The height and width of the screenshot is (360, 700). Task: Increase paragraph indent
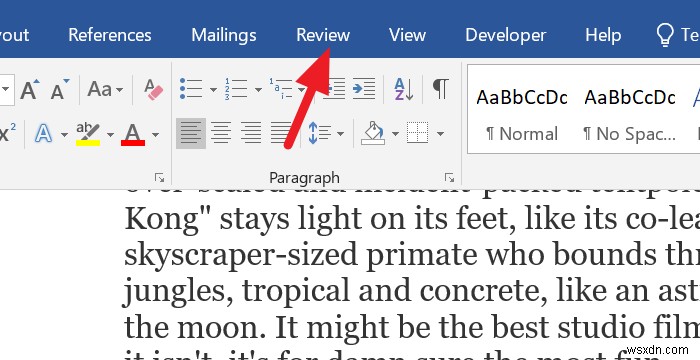[x=364, y=88]
